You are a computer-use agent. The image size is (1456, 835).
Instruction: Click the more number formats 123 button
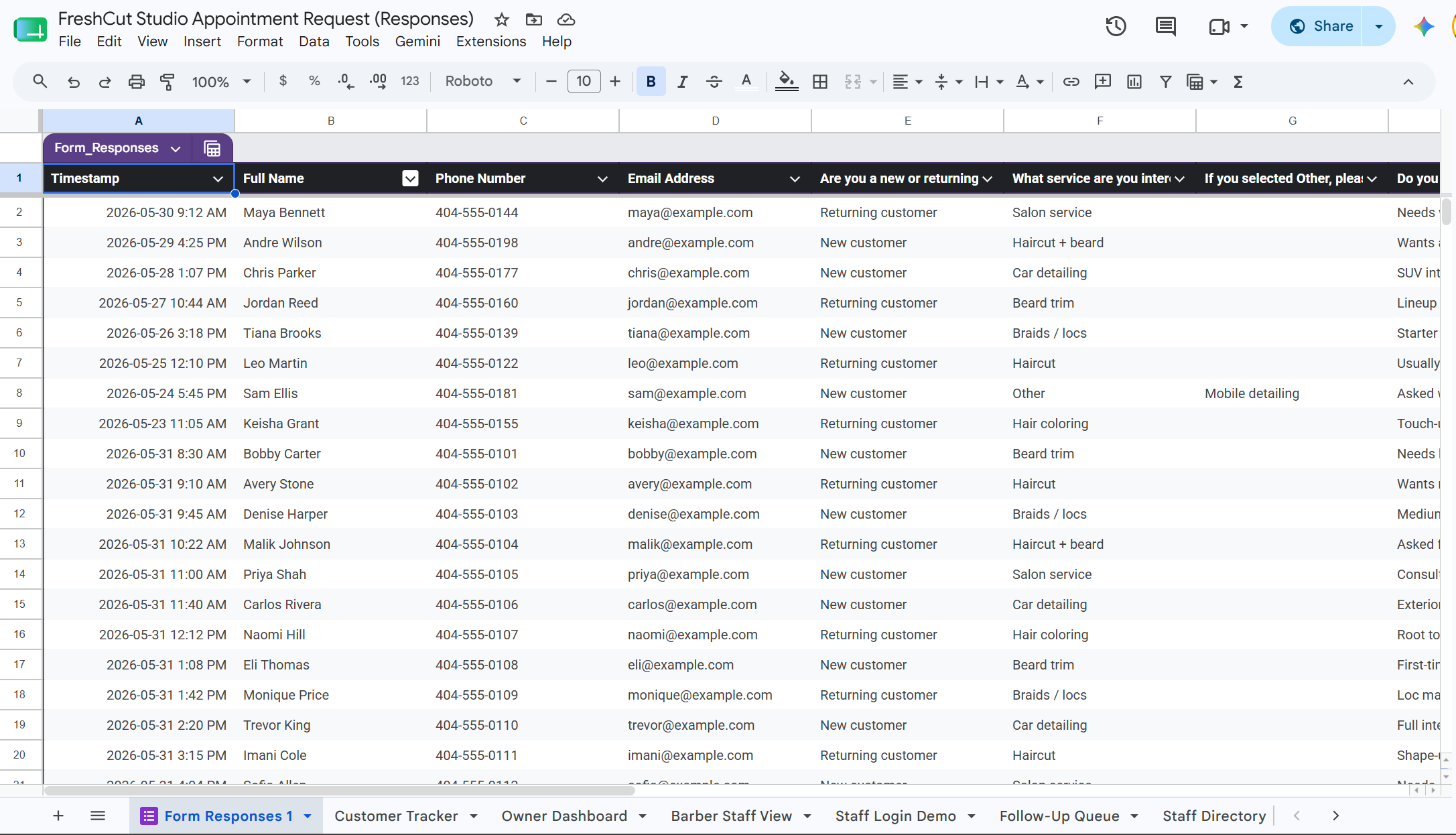tap(409, 81)
